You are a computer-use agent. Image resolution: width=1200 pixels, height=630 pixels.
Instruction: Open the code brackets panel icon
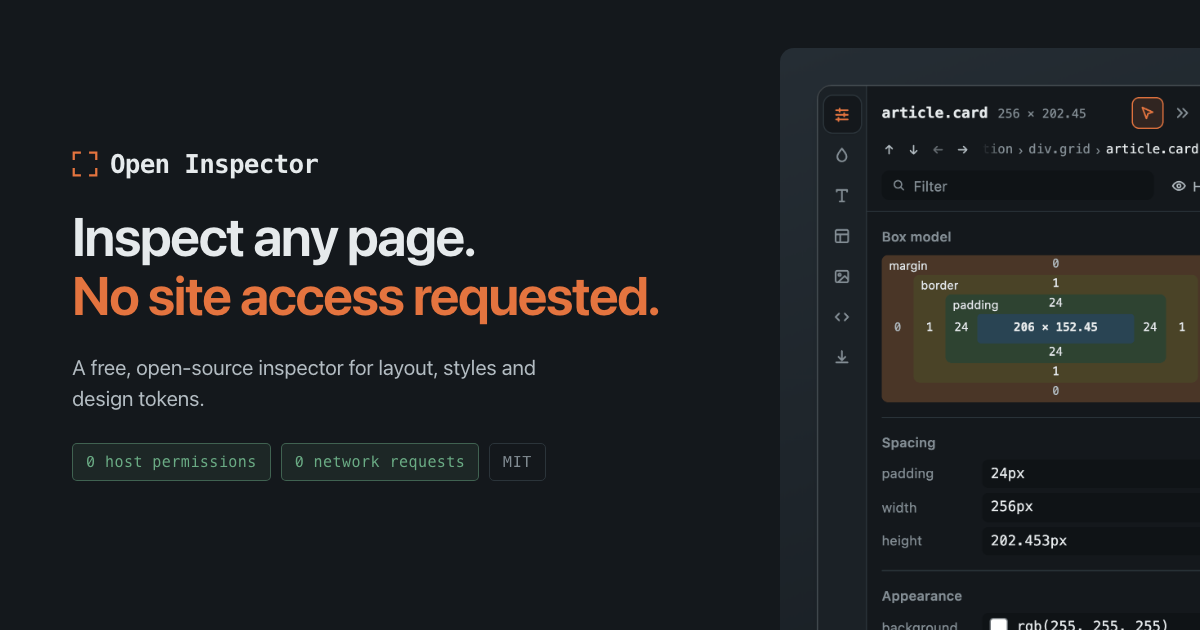point(842,317)
